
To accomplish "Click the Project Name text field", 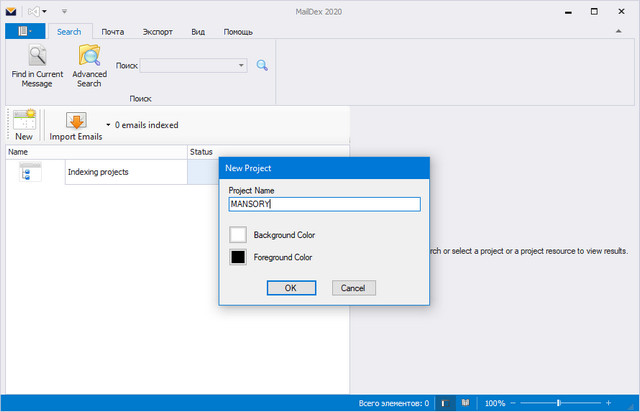I will point(324,204).
